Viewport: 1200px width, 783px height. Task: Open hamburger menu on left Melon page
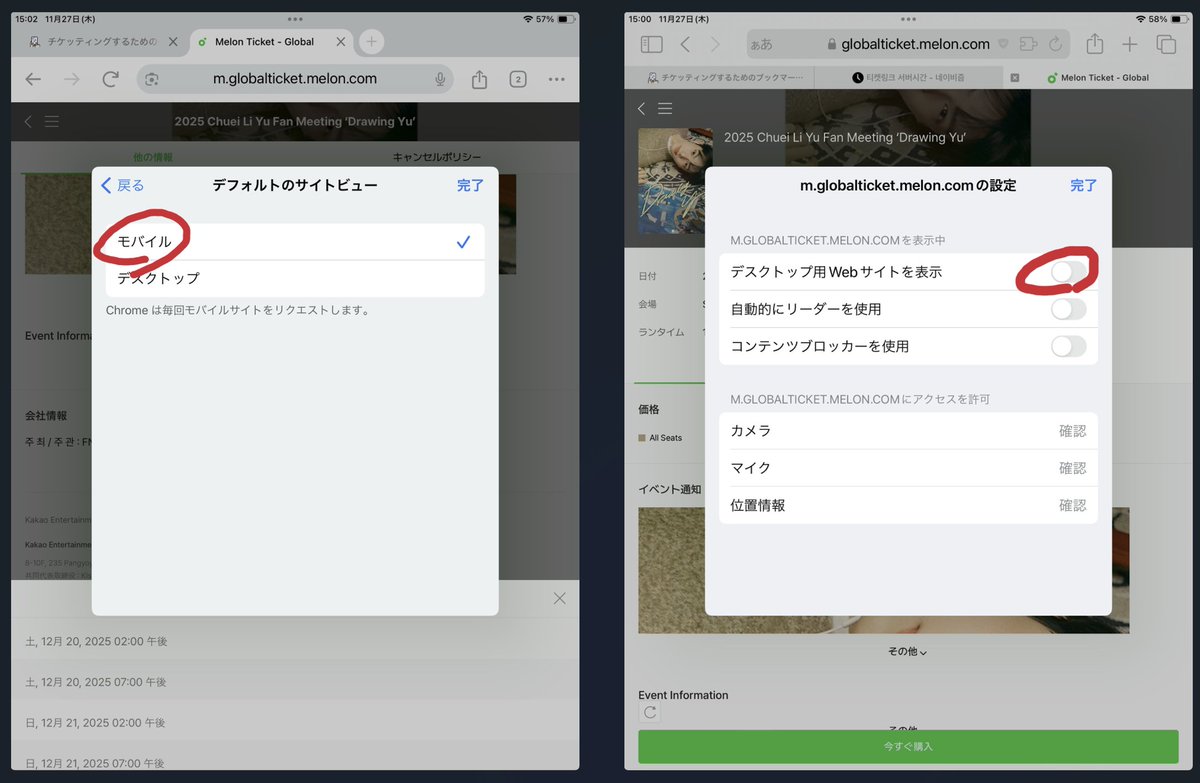coord(52,121)
